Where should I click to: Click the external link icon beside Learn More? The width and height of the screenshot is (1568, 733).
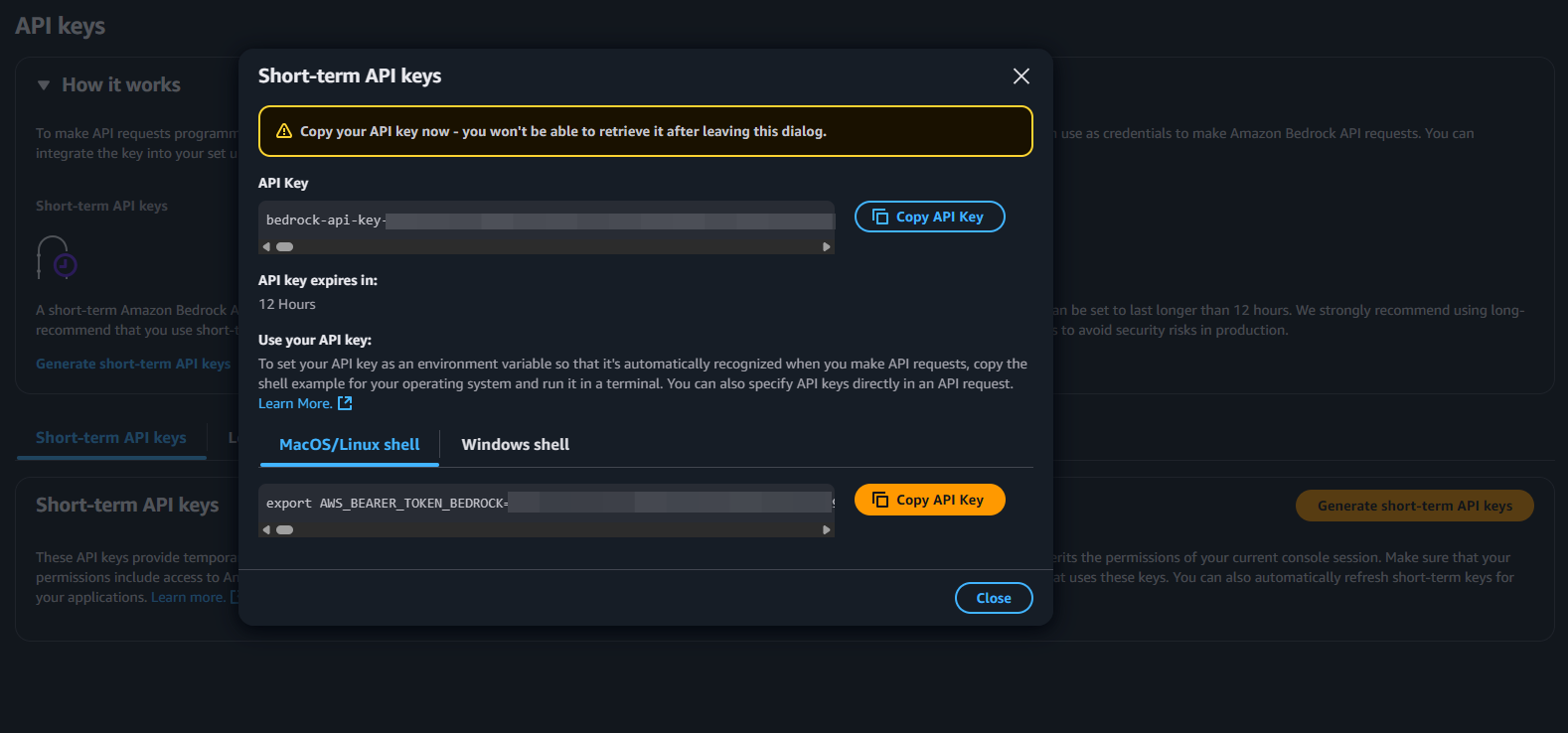click(345, 403)
